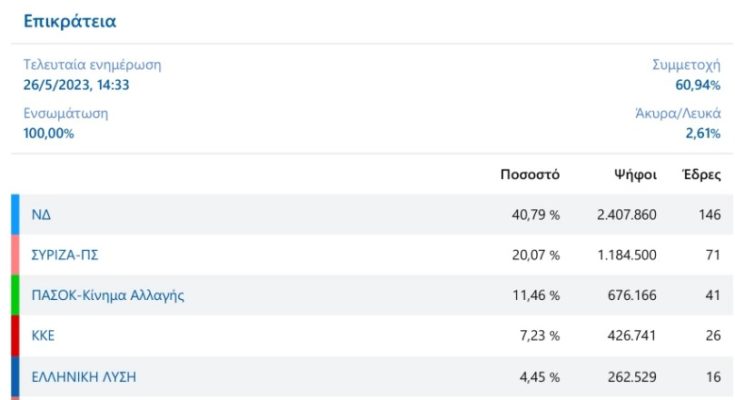Click the red color bar beside ΚΚΕ
This screenshot has width=735, height=400.
pyautogui.click(x=15, y=336)
